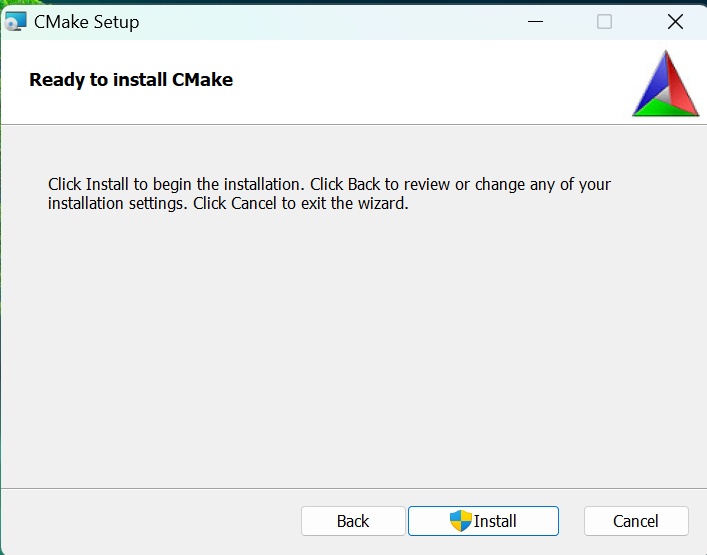Viewport: 707px width, 555px height.
Task: Click the divider line above the buttons
Action: point(354,488)
